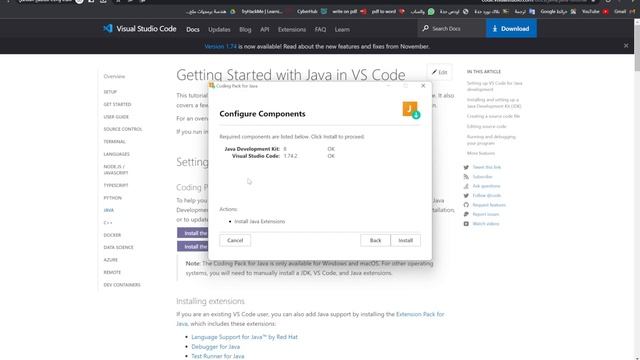The width and height of the screenshot is (640, 360).
Task: Expand the Python sidebar section
Action: pos(113,198)
